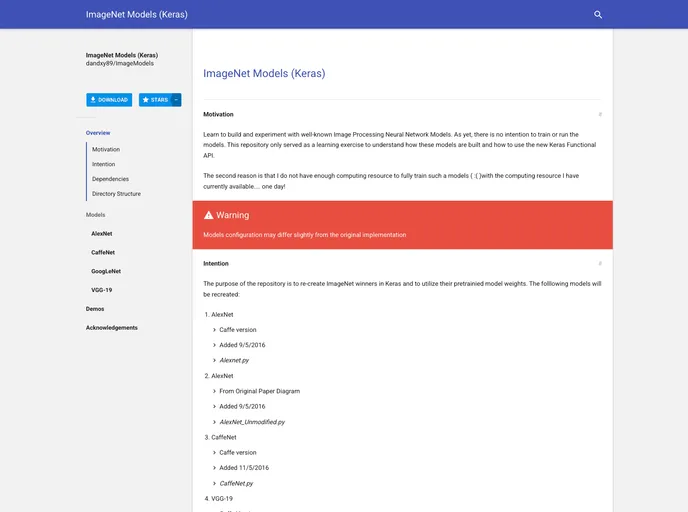Click the page heading ImageNet Models (Keras)

[x=264, y=73]
